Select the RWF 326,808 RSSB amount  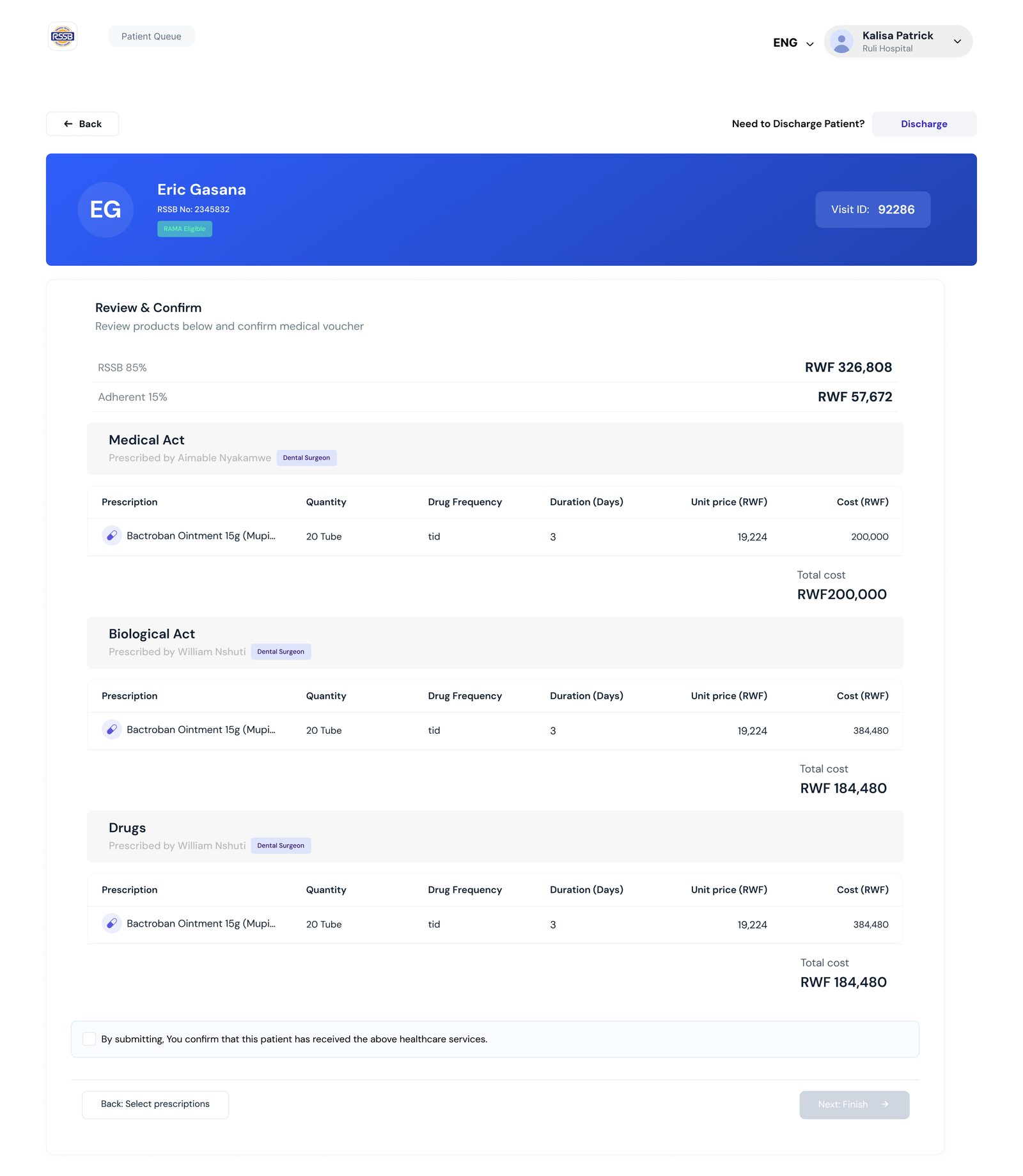tap(848, 367)
